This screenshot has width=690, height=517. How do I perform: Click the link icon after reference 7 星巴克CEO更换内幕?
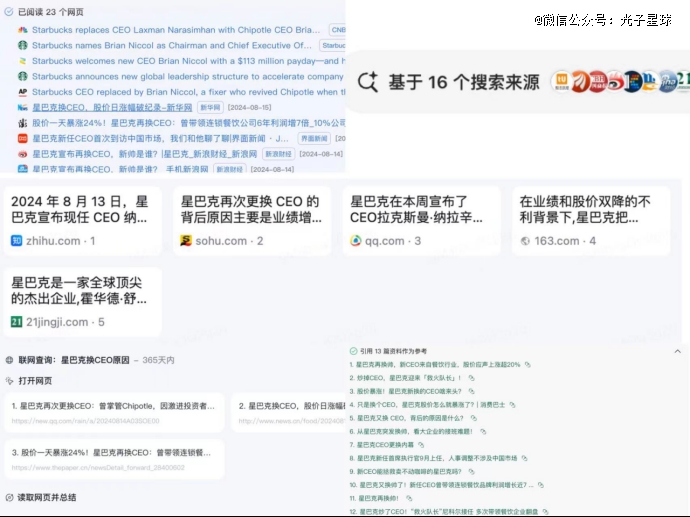tap(421, 445)
